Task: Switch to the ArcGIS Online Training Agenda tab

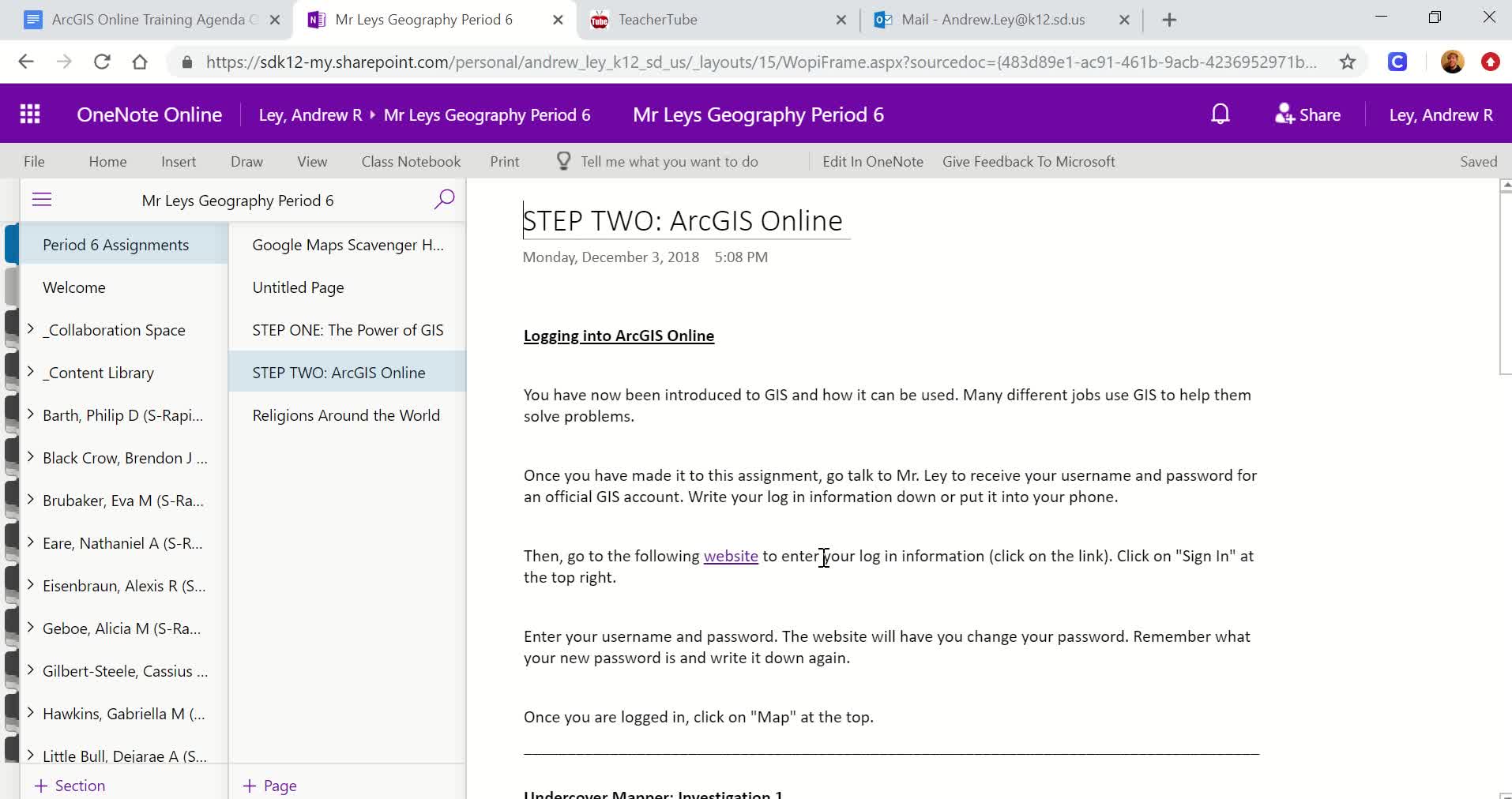Action: click(x=150, y=20)
